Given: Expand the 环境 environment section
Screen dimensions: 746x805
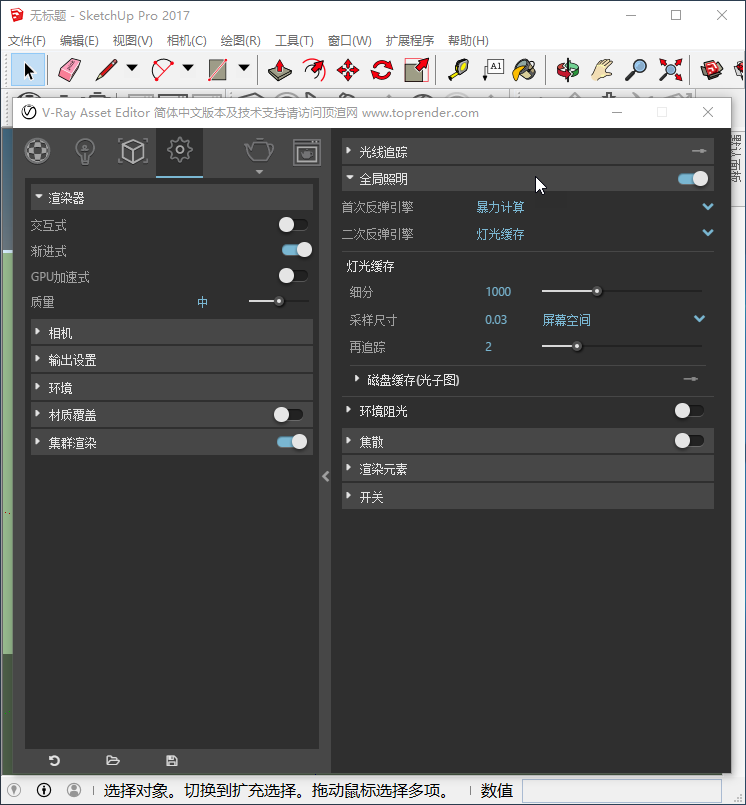Looking at the screenshot, I should pos(171,387).
